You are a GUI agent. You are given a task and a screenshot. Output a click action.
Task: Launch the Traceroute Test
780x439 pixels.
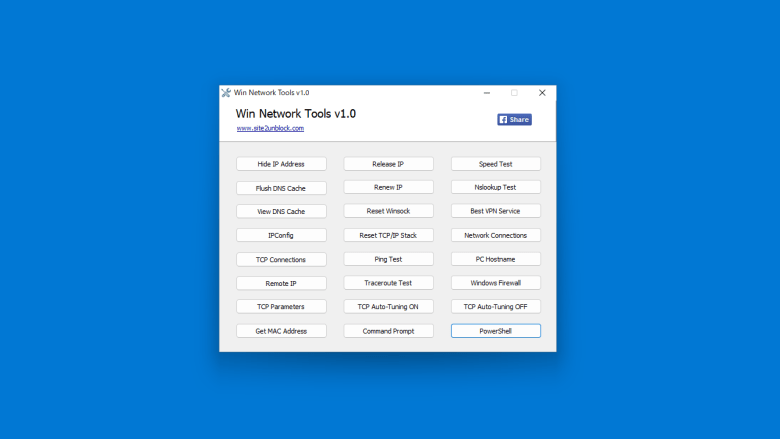coord(389,283)
